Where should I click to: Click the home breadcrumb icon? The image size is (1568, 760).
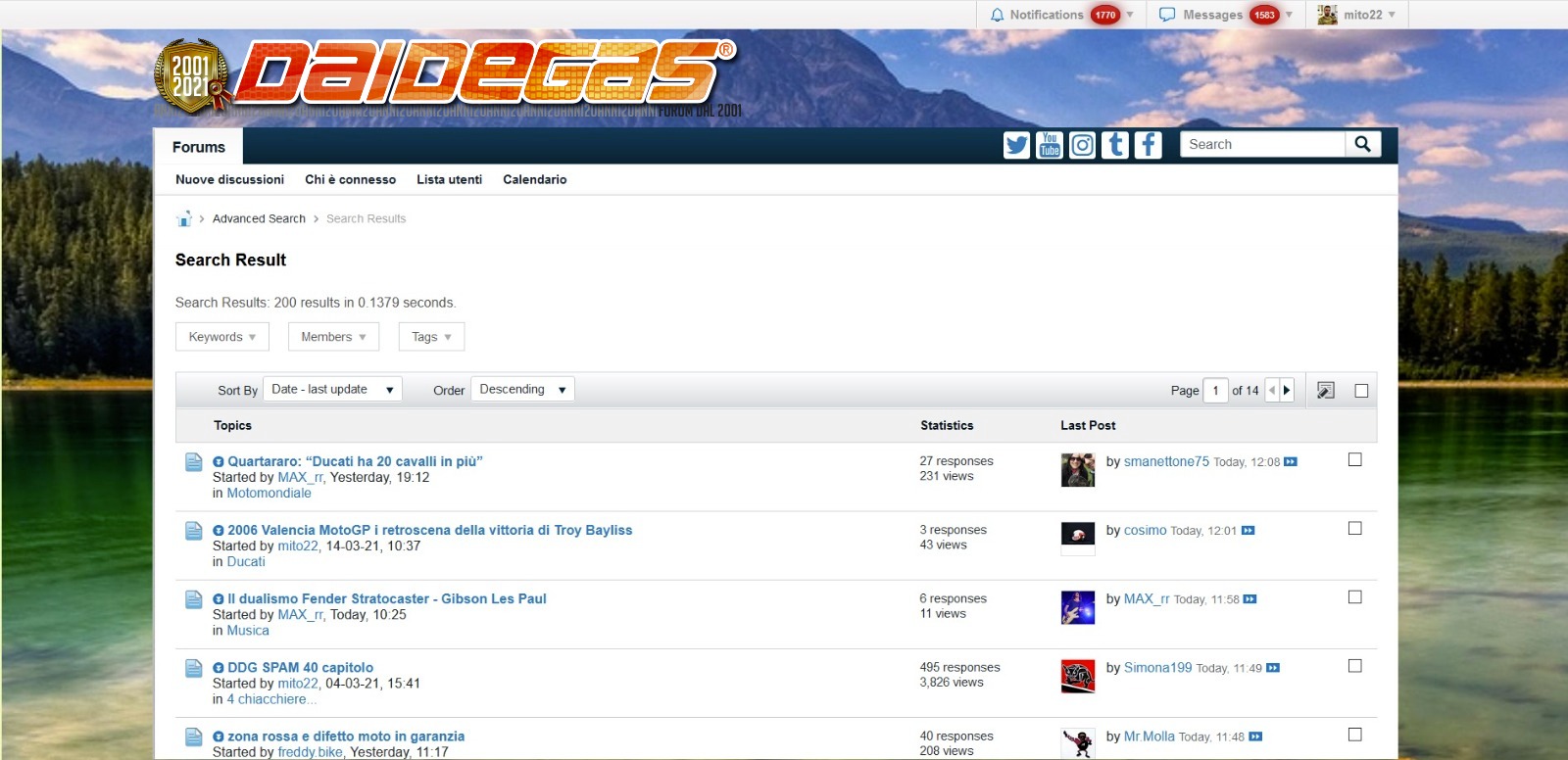(x=183, y=218)
